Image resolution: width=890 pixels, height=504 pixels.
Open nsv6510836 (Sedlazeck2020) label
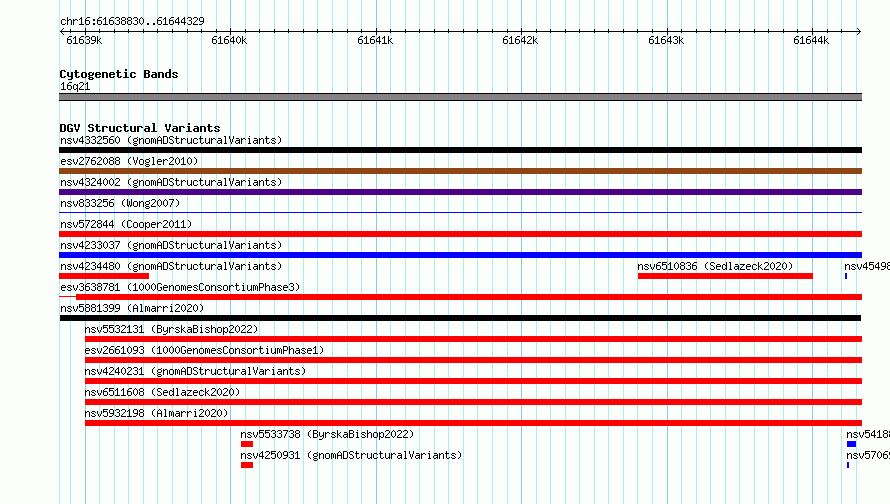click(715, 266)
